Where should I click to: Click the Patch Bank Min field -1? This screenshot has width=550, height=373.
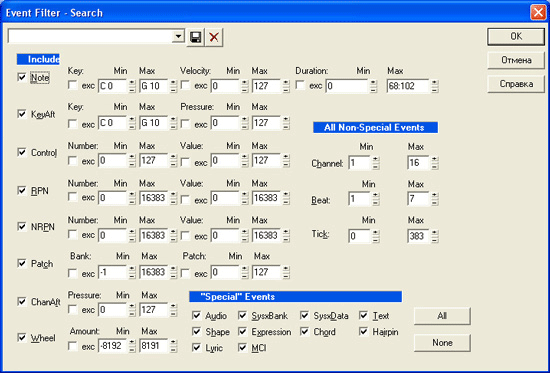(x=113, y=272)
